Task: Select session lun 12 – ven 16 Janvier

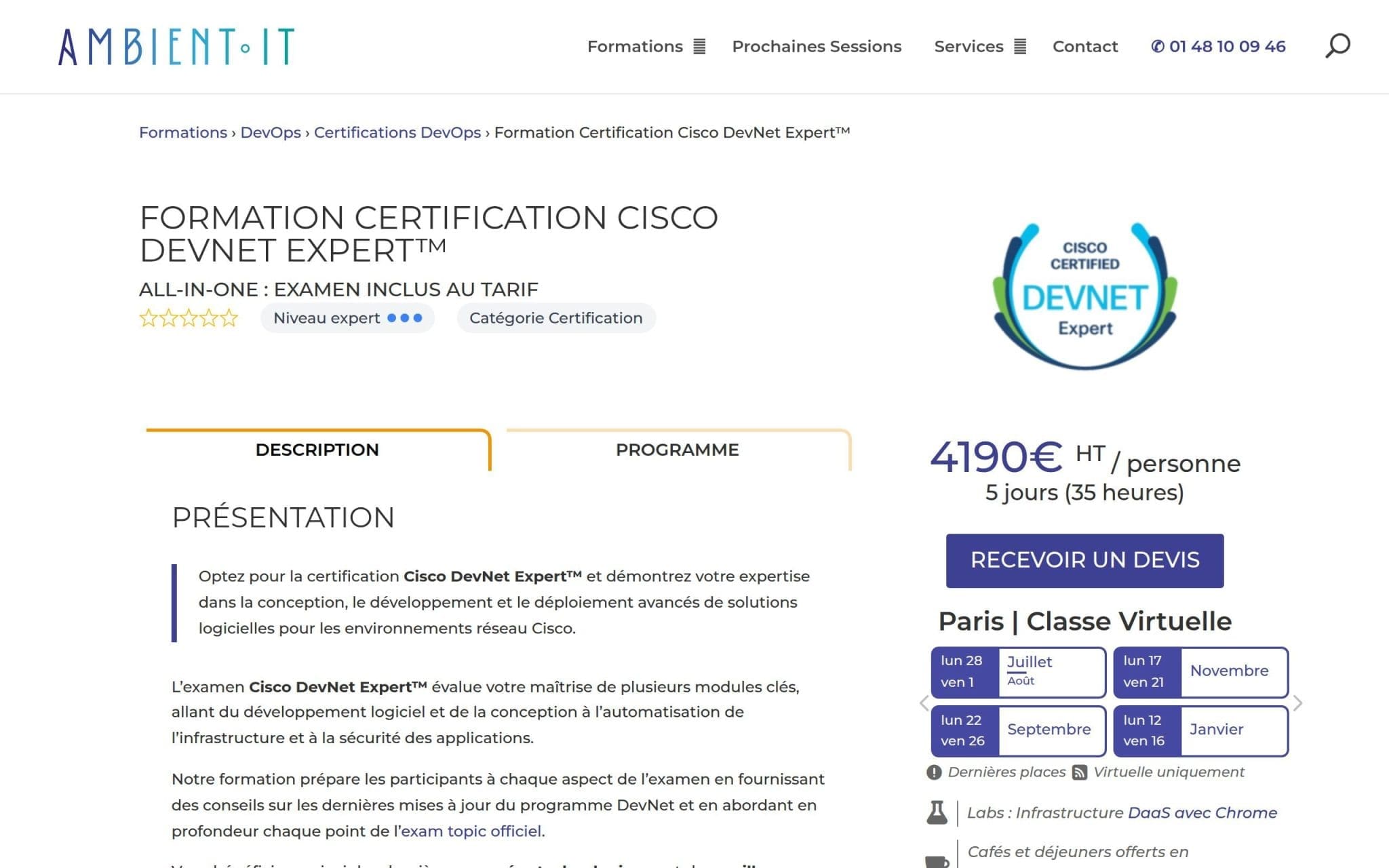Action: coord(1200,731)
